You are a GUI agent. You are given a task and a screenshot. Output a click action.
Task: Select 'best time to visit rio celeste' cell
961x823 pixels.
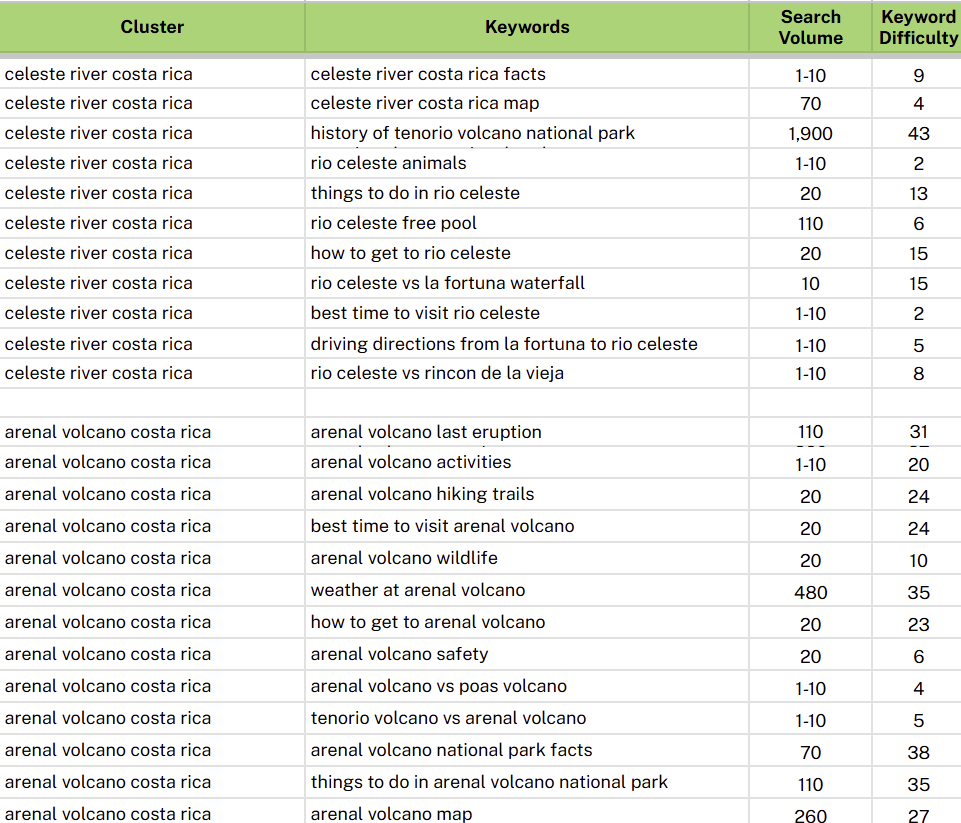tap(527, 314)
